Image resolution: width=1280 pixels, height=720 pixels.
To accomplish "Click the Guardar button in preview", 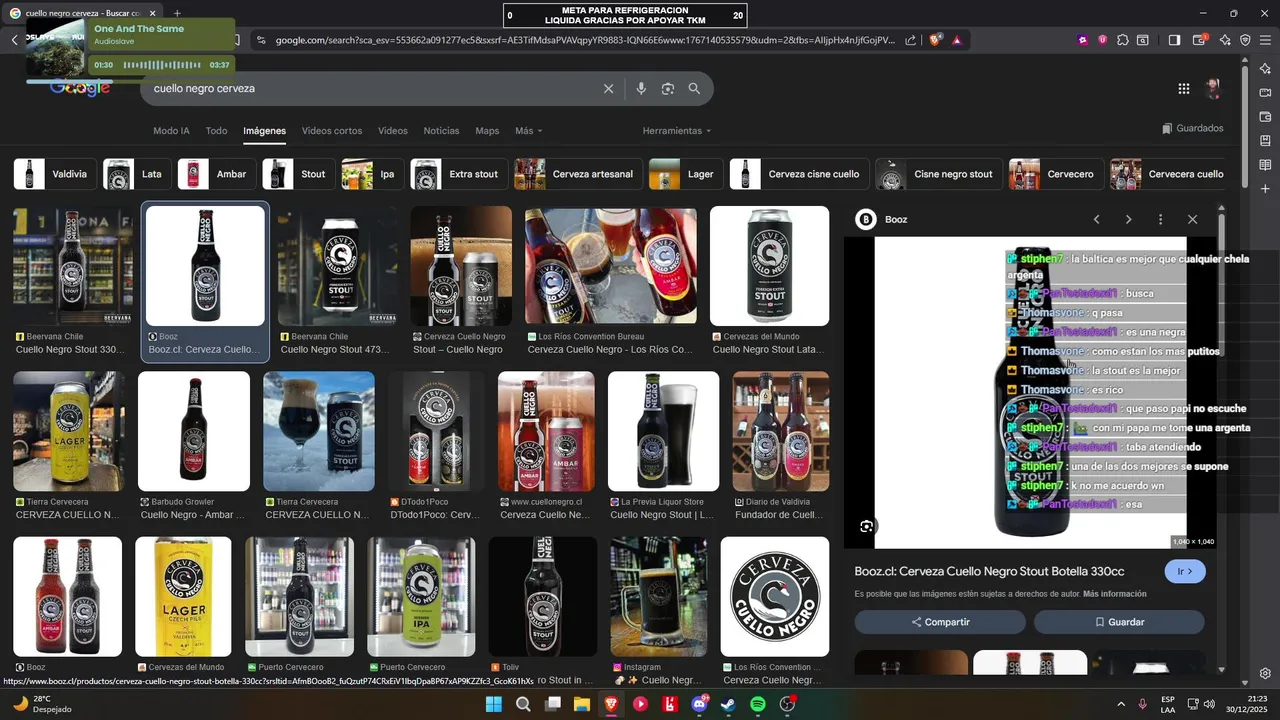I will coord(1119,622).
